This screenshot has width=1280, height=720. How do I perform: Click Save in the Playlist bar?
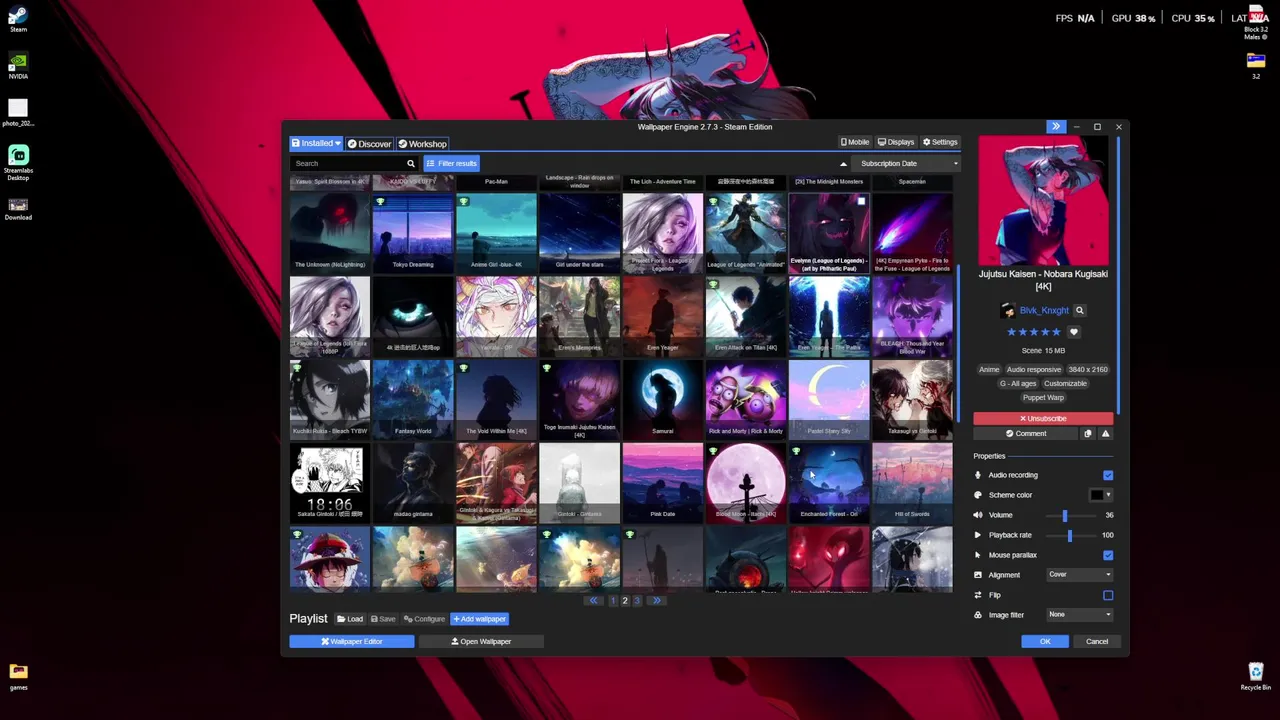(x=382, y=619)
